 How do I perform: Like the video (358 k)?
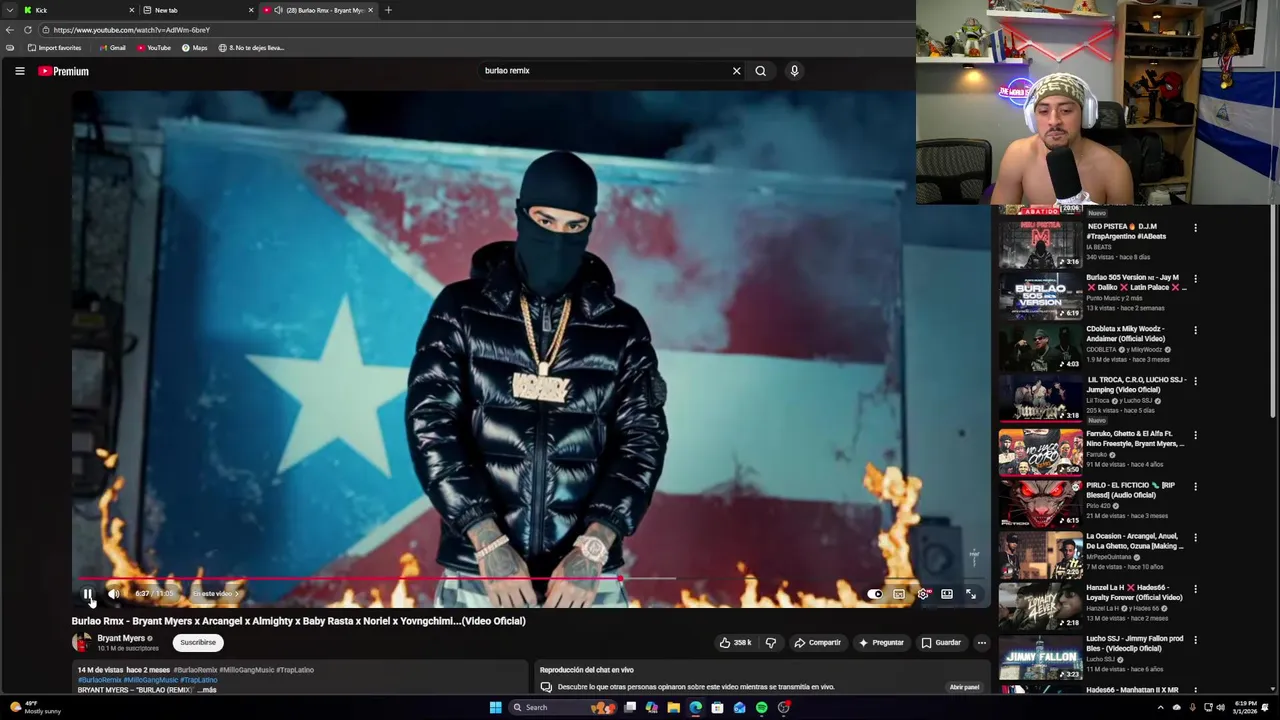(736, 643)
